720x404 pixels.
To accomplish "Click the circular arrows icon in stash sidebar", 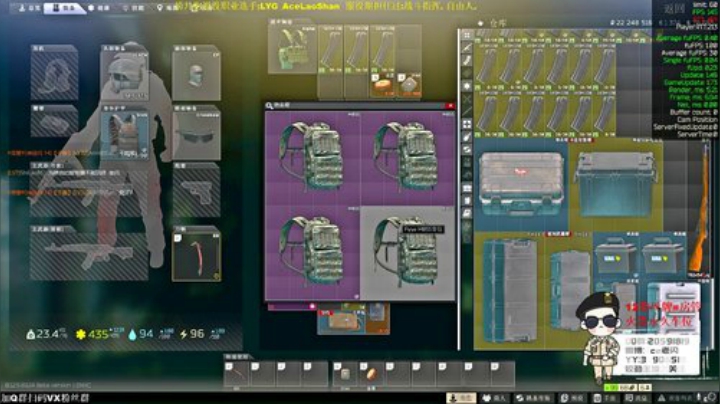I will click(x=467, y=150).
